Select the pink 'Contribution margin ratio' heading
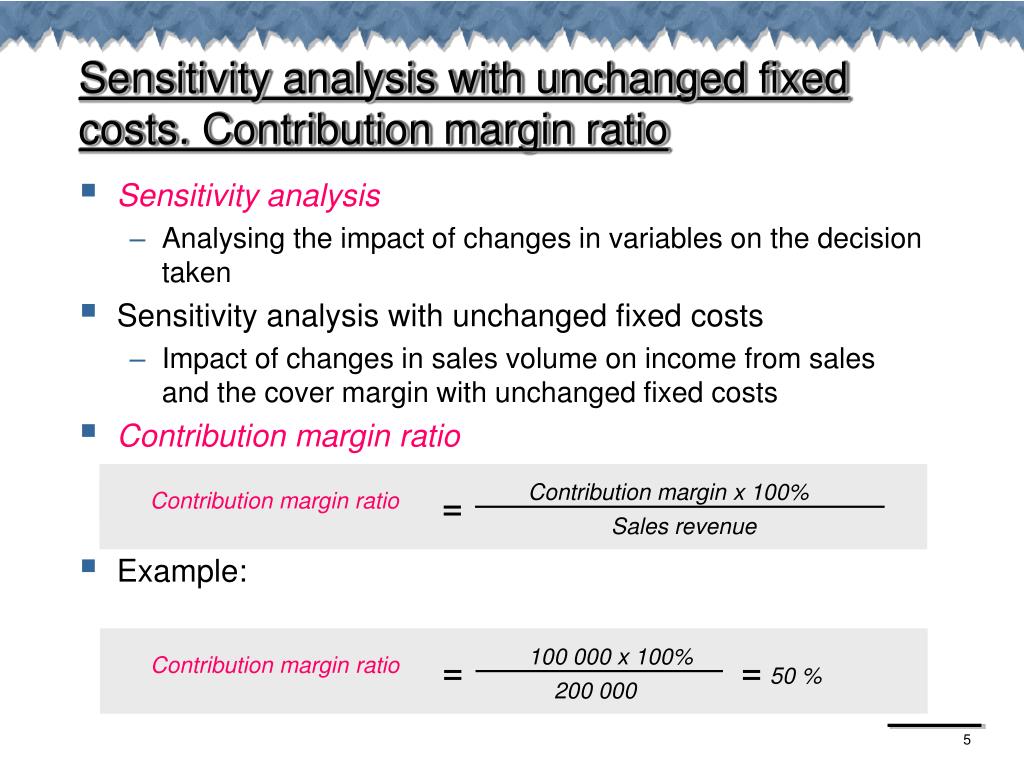Screen dimensions: 1024x768 (x=289, y=436)
